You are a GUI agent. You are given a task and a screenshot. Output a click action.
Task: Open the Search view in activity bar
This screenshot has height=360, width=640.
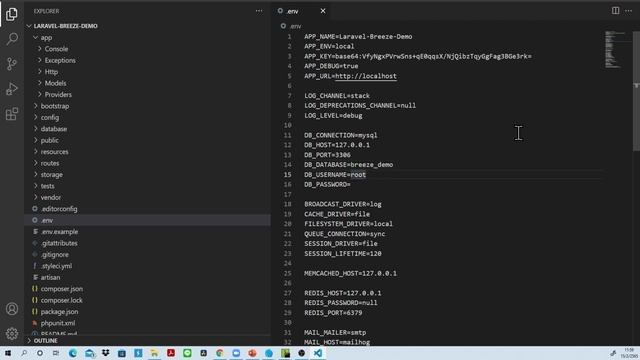[x=12, y=39]
